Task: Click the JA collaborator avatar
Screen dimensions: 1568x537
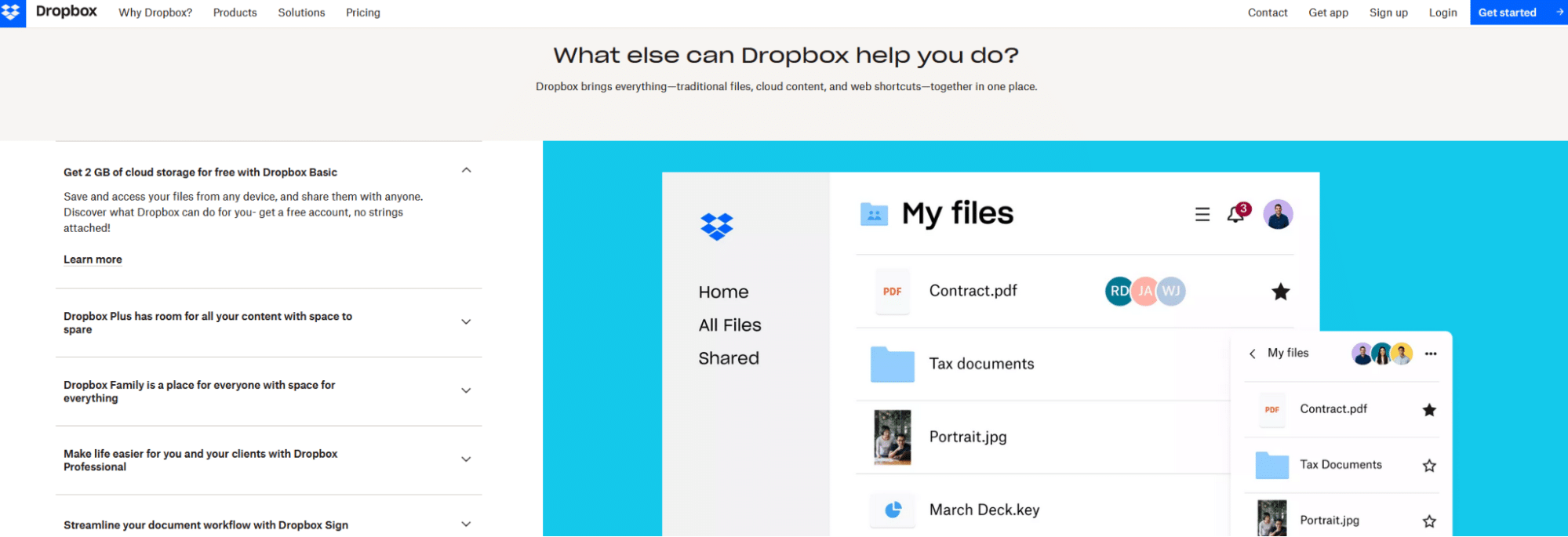Action: pyautogui.click(x=1145, y=292)
